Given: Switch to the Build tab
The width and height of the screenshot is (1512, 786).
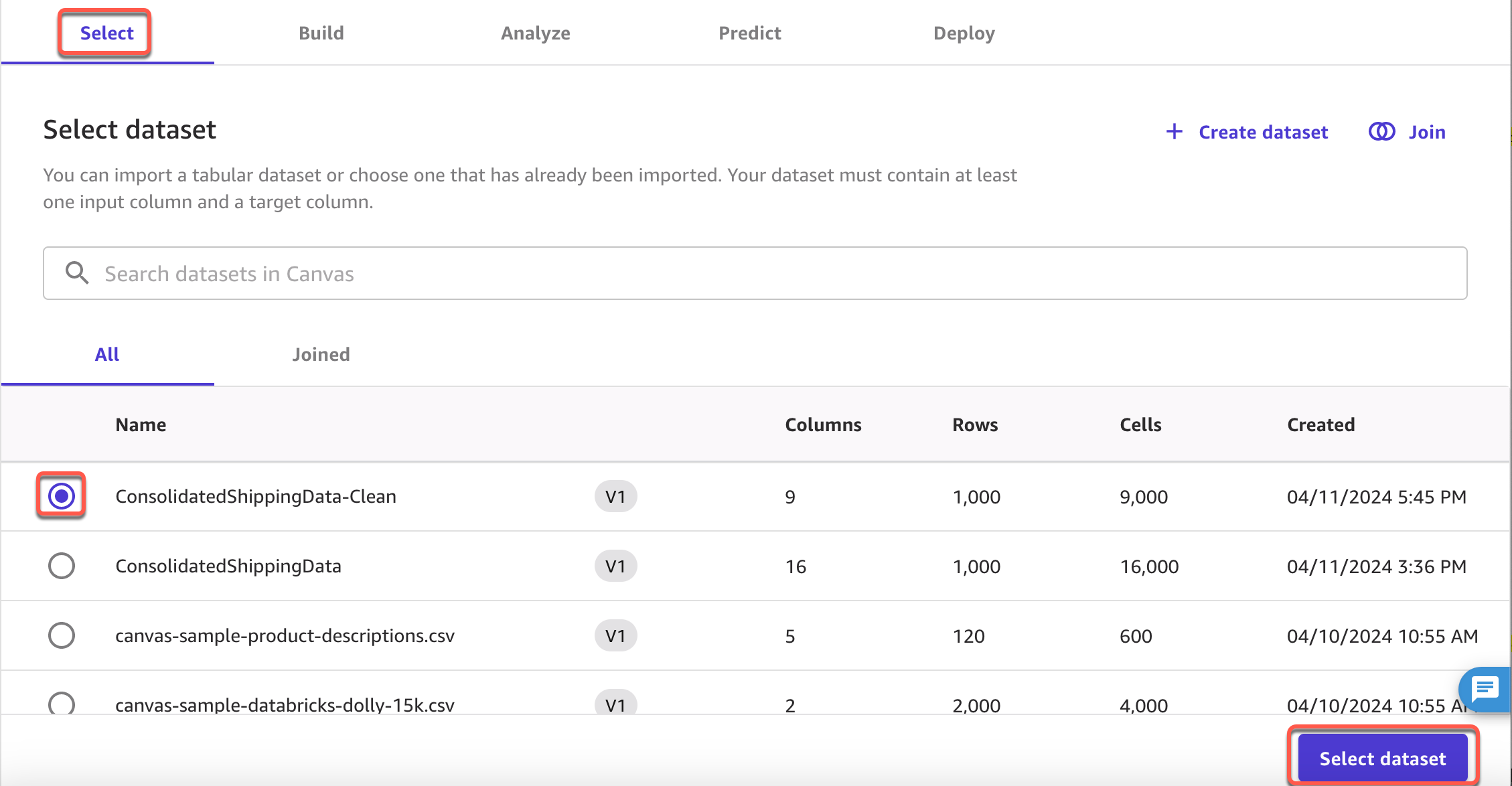Looking at the screenshot, I should coord(321,33).
